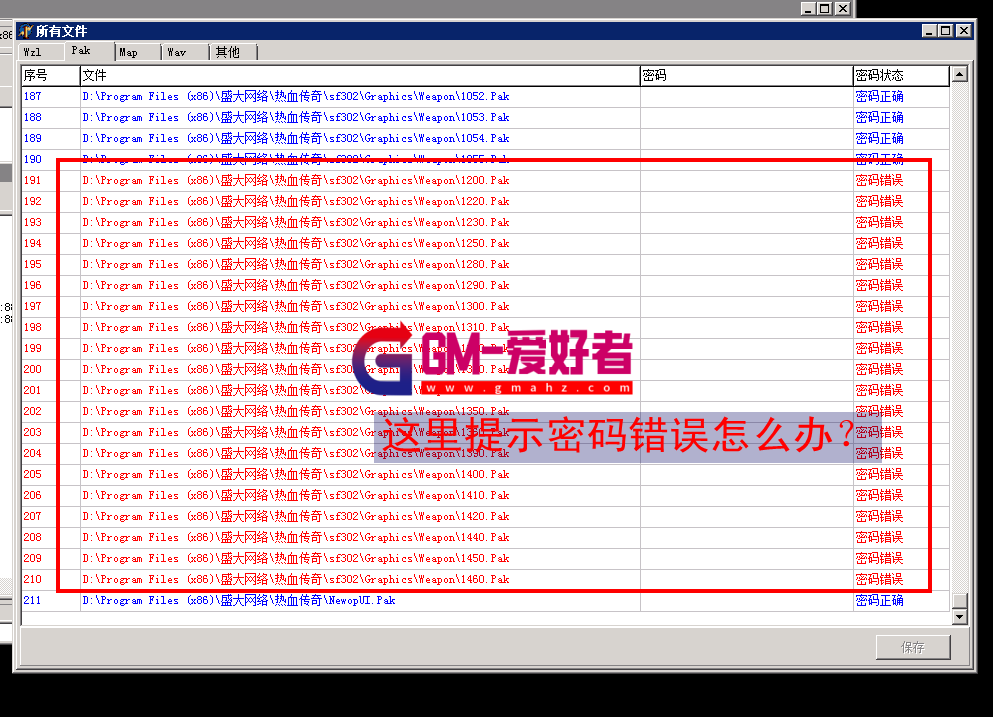
Task: Click sequence number 203
Action: [x=33, y=432]
